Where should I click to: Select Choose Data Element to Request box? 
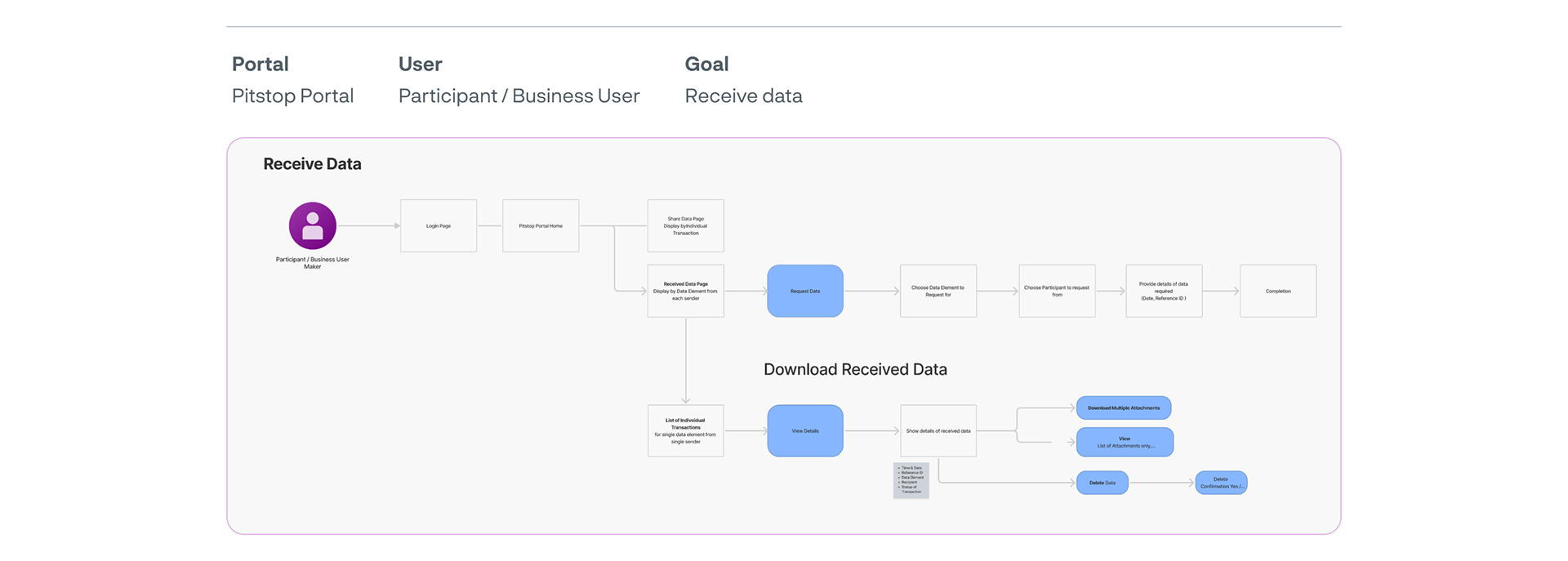pyautogui.click(x=938, y=291)
